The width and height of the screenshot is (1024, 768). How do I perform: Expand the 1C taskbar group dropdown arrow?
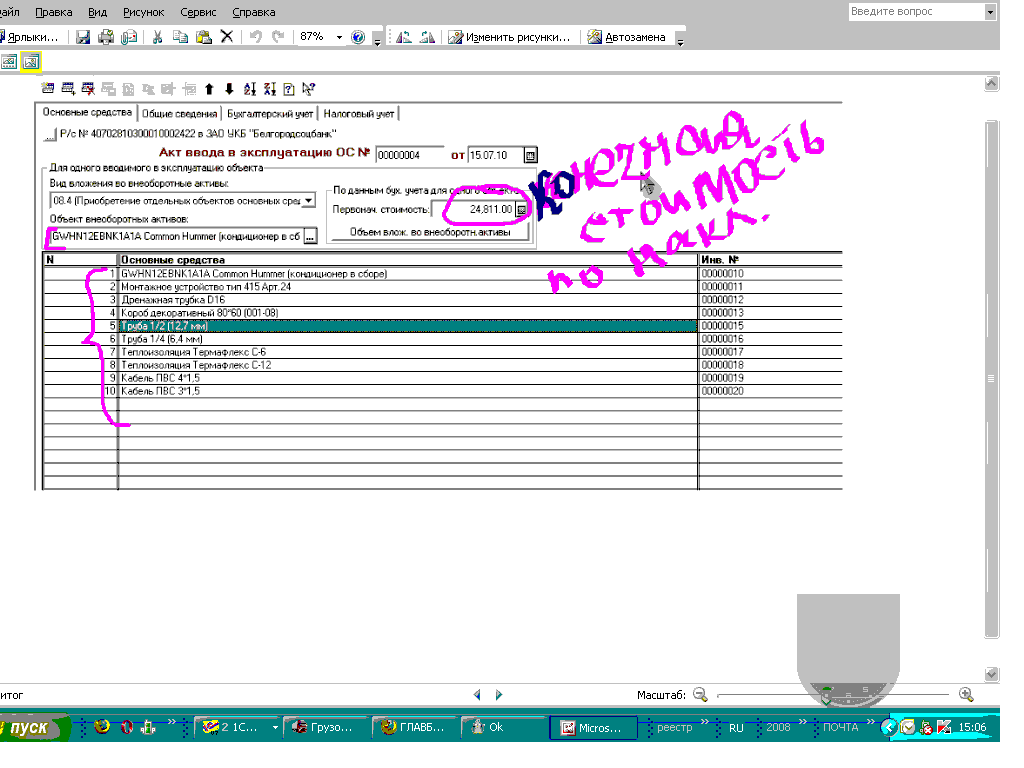275,728
